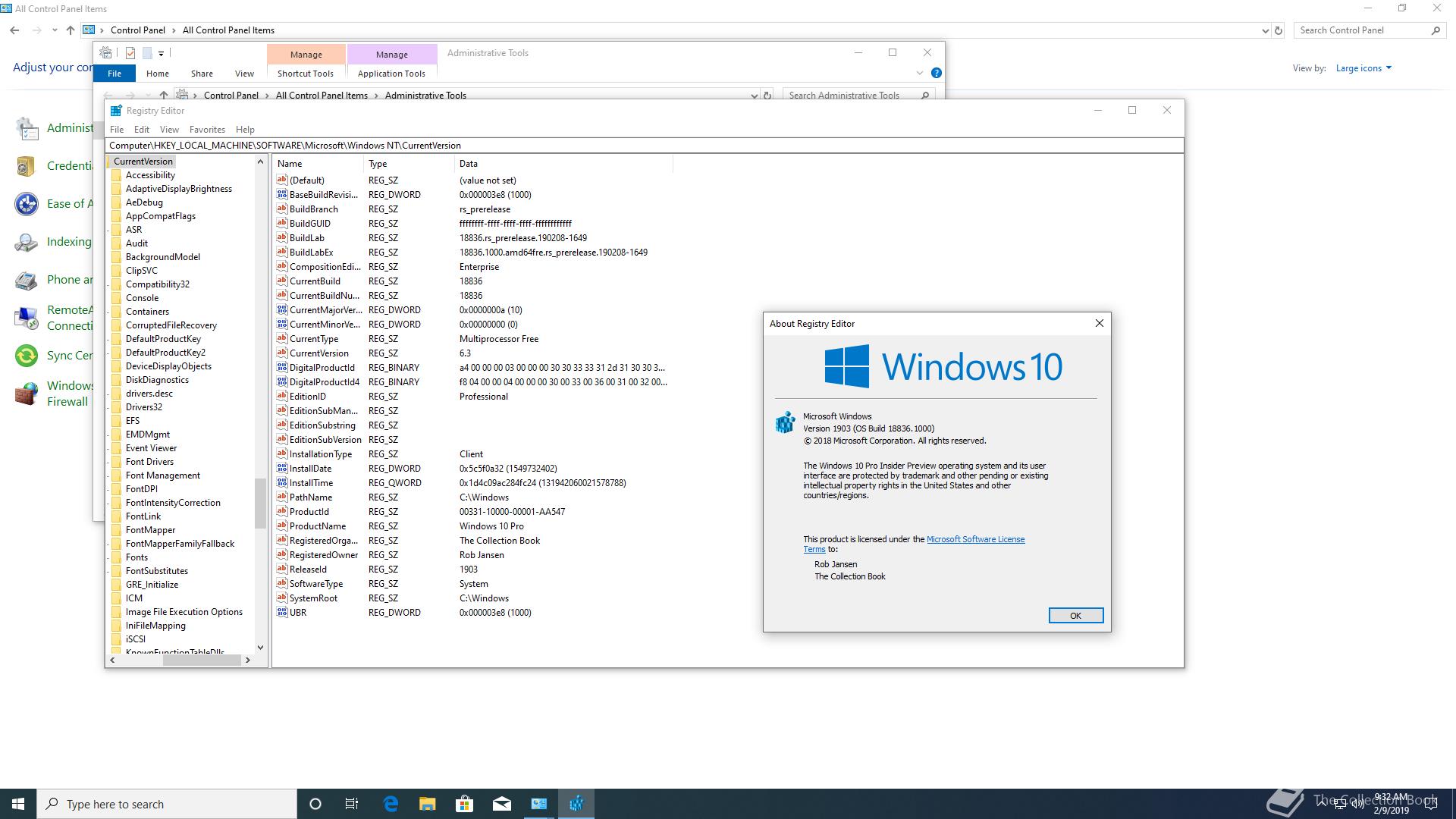Open Application Tools tab in Administrative Tools
1456x819 pixels.
point(391,74)
